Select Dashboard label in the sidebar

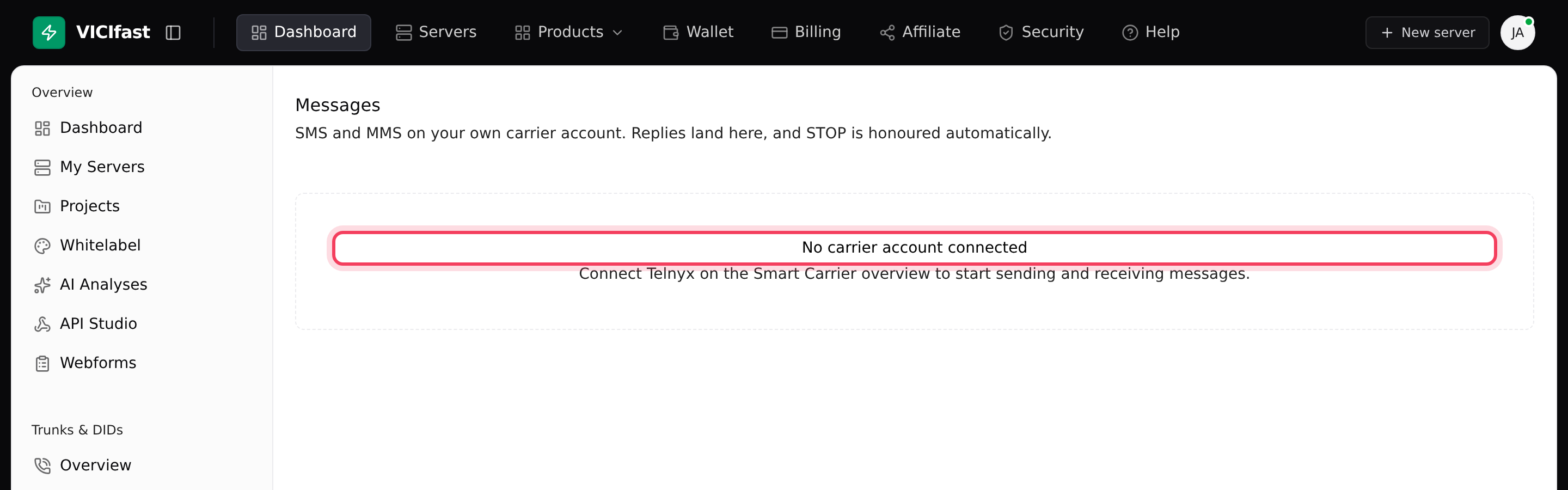101,128
